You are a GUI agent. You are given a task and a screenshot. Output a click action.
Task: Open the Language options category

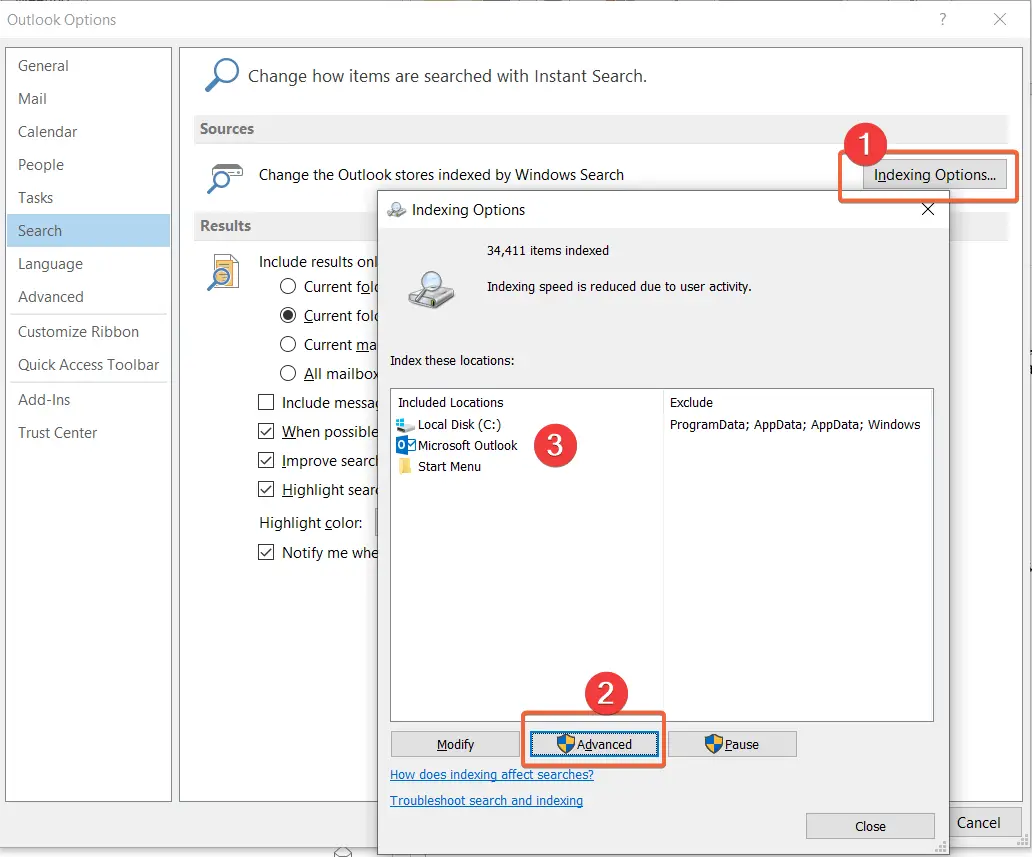click(x=88, y=263)
